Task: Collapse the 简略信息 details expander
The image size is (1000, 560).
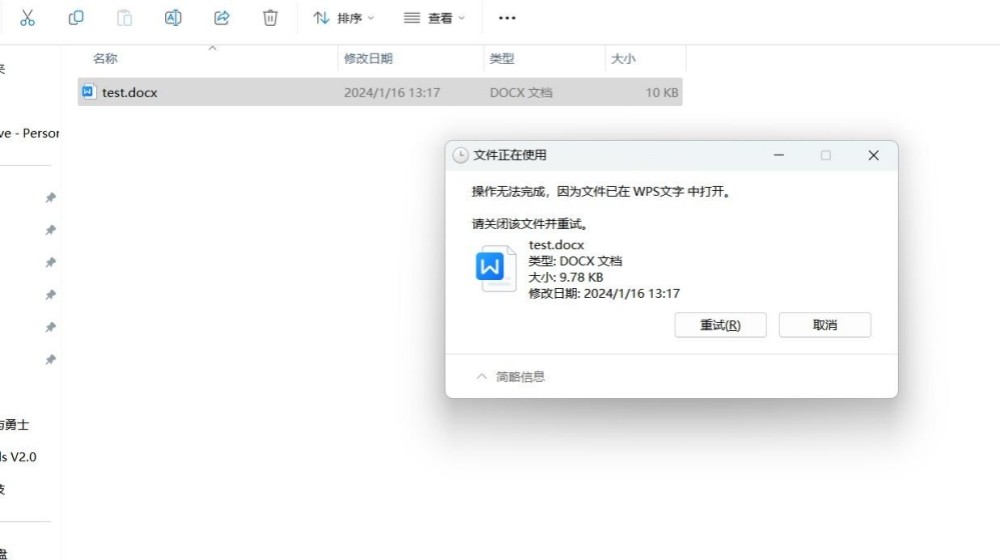Action: pyautogui.click(x=510, y=377)
